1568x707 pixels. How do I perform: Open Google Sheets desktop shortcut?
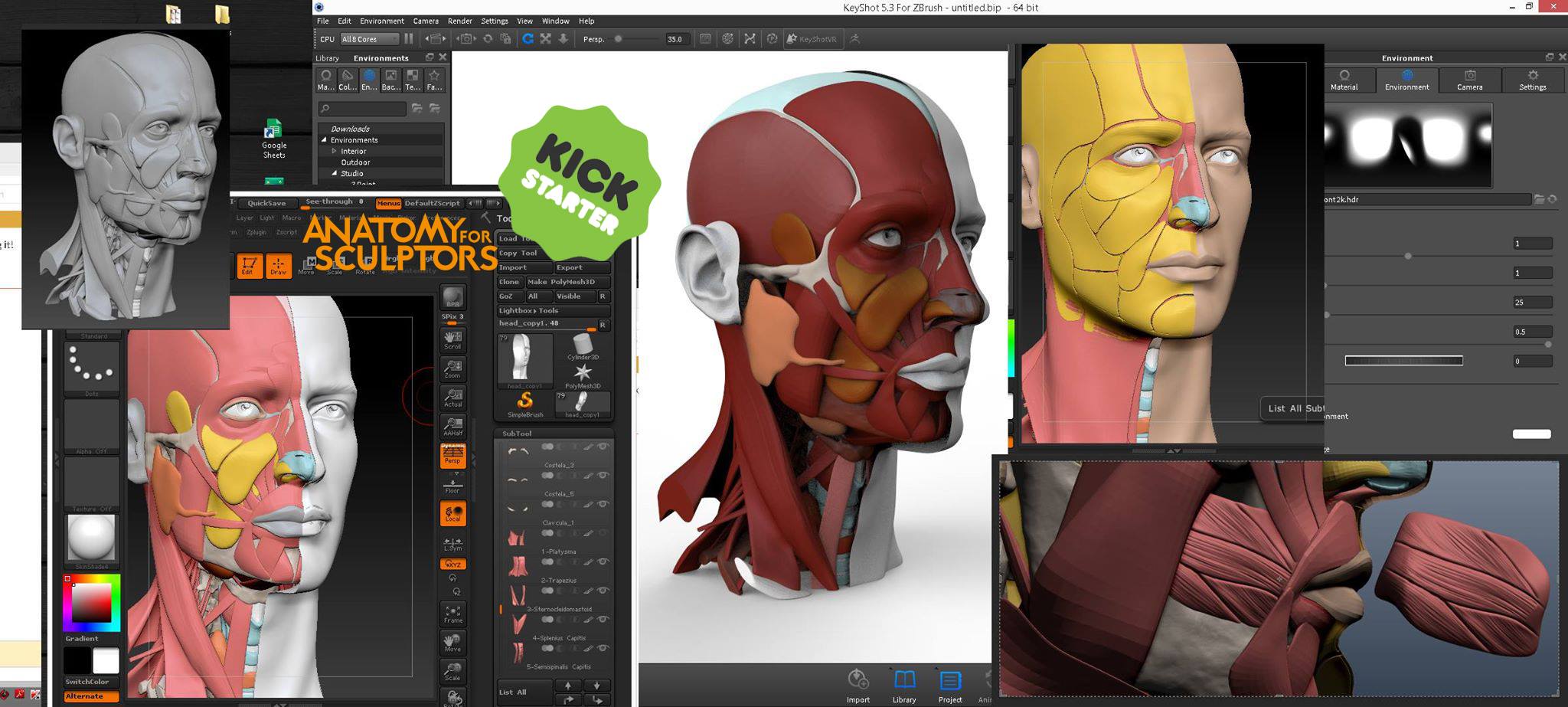(x=273, y=139)
